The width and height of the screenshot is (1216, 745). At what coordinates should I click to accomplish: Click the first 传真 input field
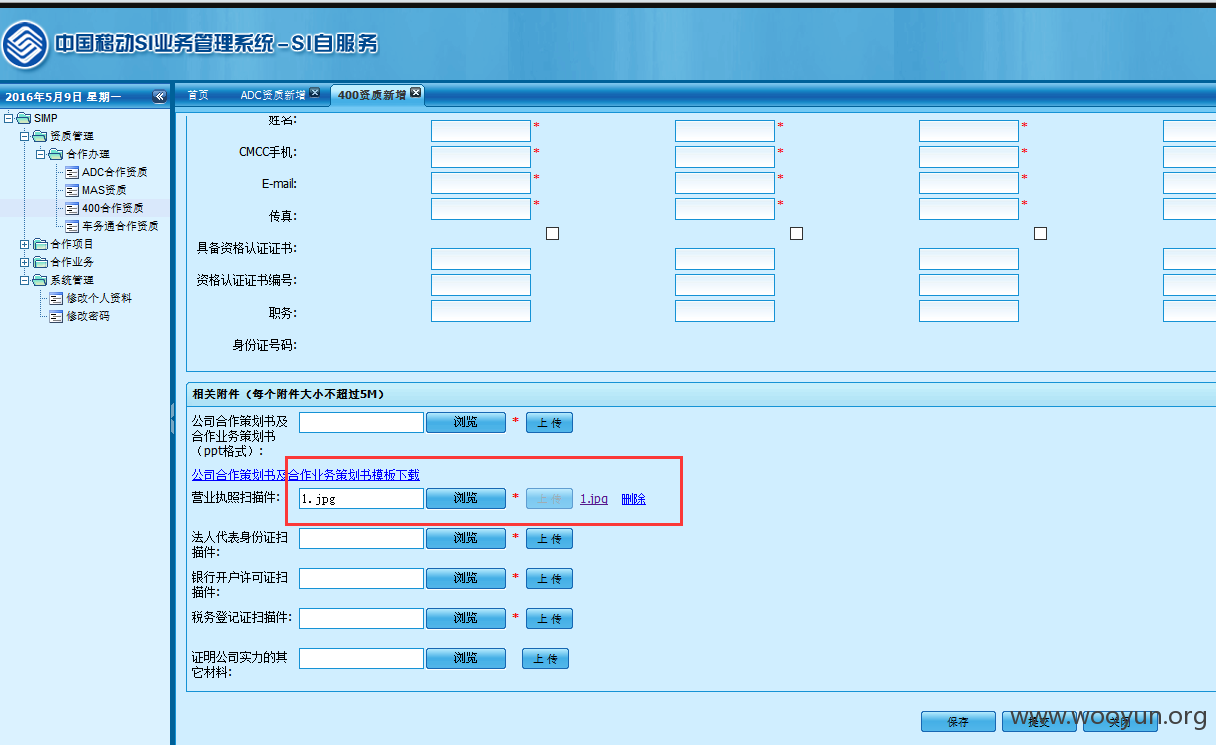coord(481,209)
